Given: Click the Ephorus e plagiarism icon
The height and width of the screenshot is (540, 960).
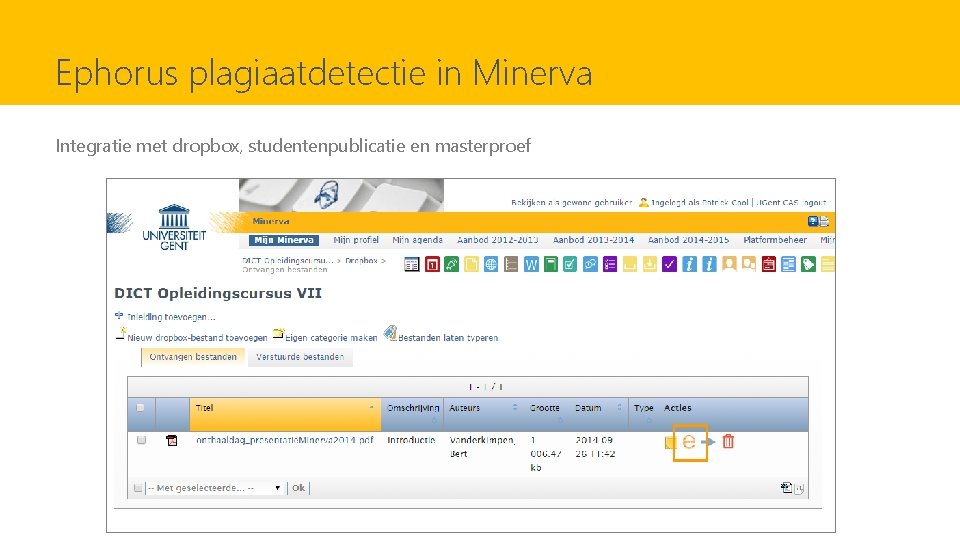Looking at the screenshot, I should click(x=689, y=442).
